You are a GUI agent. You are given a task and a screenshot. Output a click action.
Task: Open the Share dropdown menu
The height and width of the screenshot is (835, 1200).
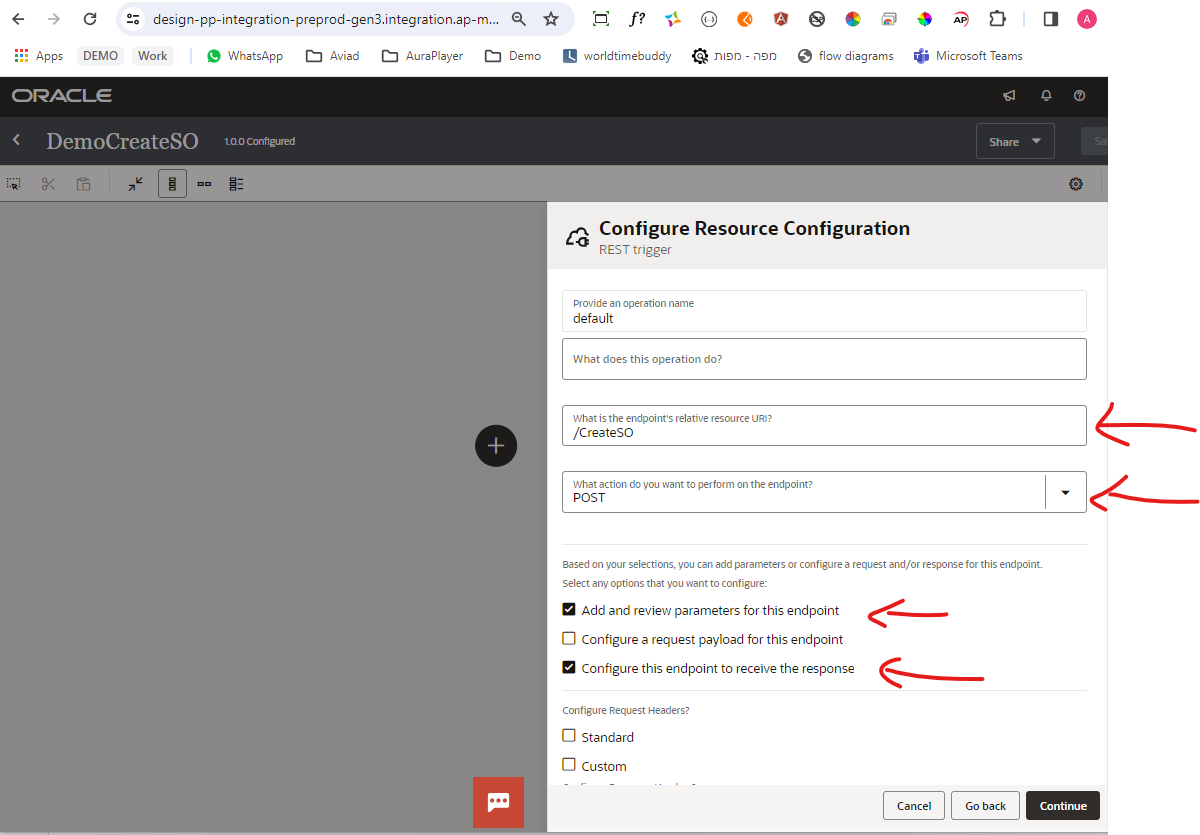[x=1014, y=142]
